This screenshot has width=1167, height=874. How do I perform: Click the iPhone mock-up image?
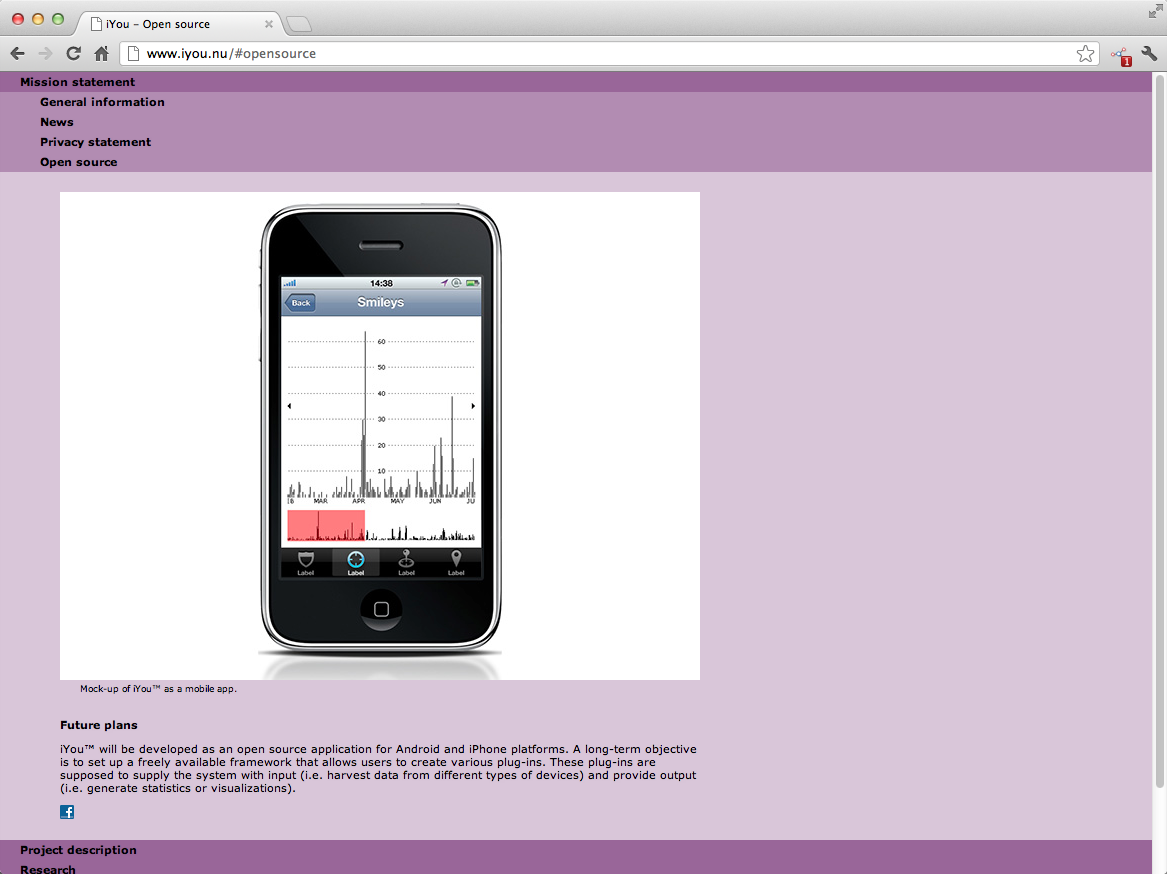pos(380,436)
